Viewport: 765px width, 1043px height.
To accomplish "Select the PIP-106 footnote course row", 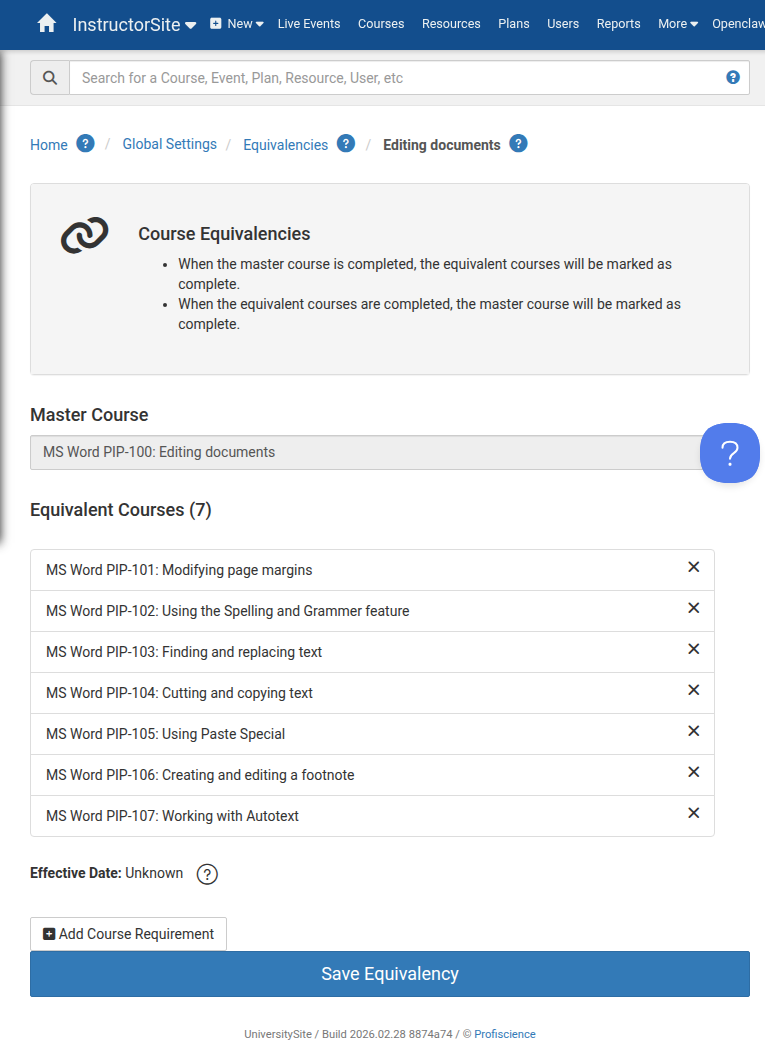I will (373, 775).
